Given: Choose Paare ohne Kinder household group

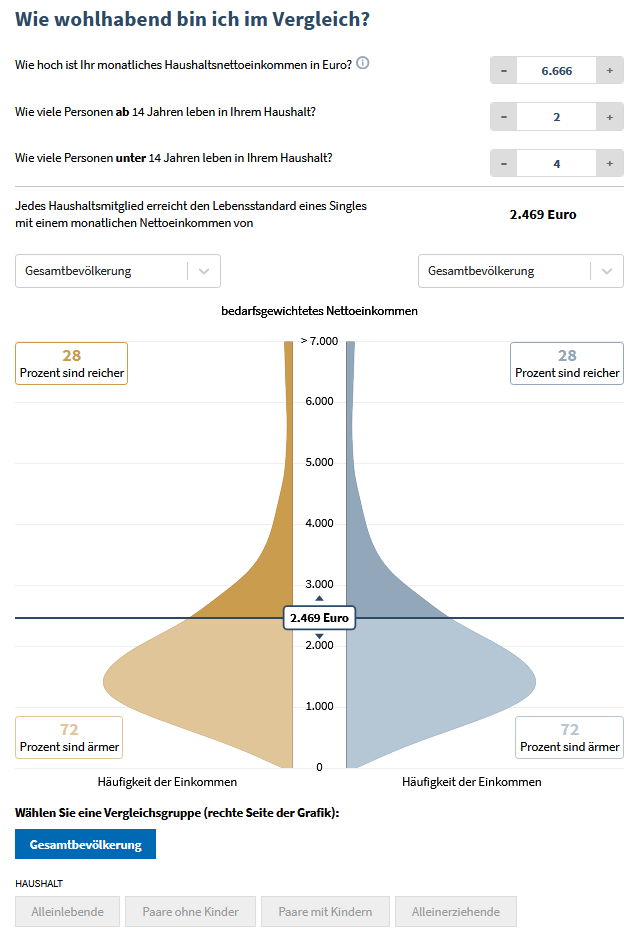Looking at the screenshot, I should [188, 911].
